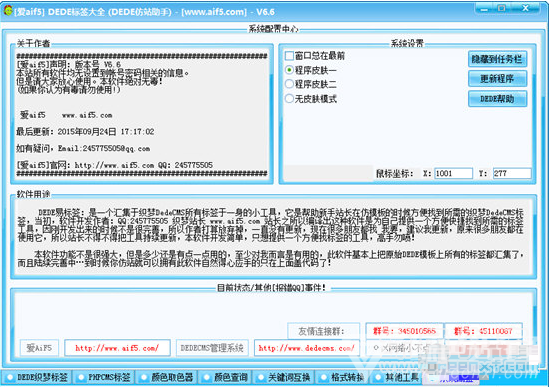Switch to the 关键词互换 tab
This screenshot has width=549, height=387.
pyautogui.click(x=284, y=378)
